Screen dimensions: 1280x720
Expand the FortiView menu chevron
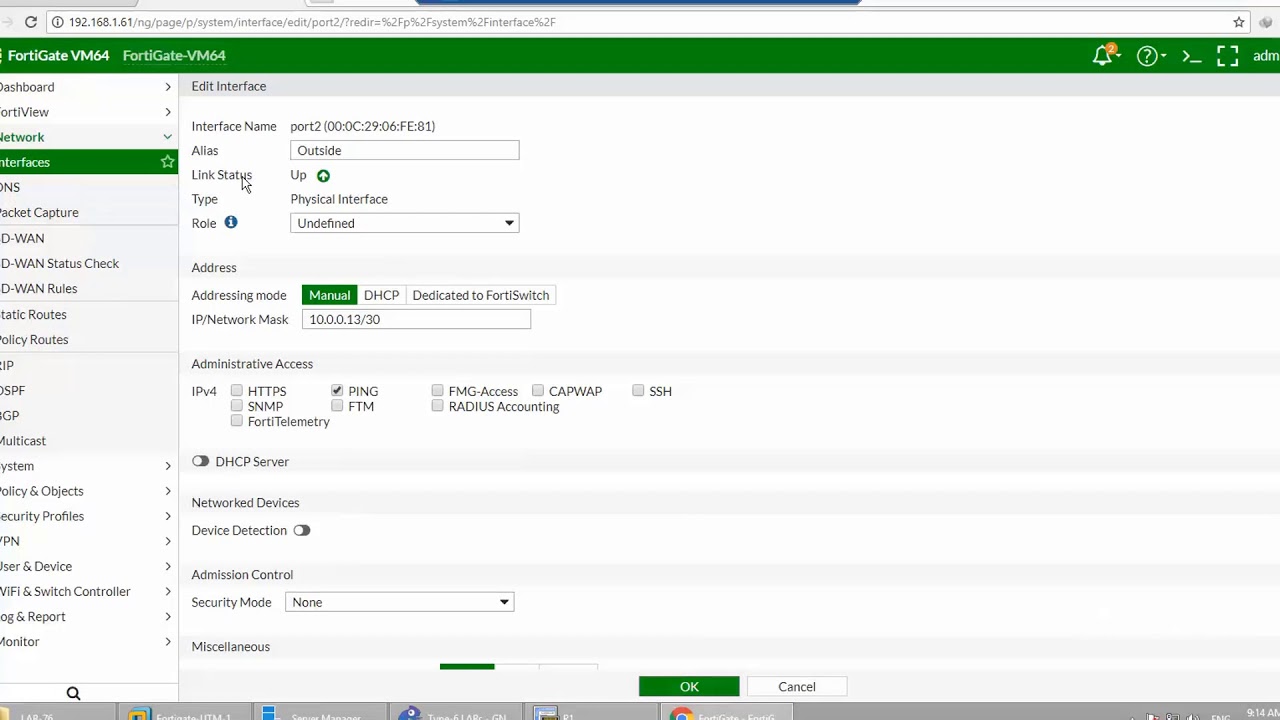pyautogui.click(x=168, y=112)
